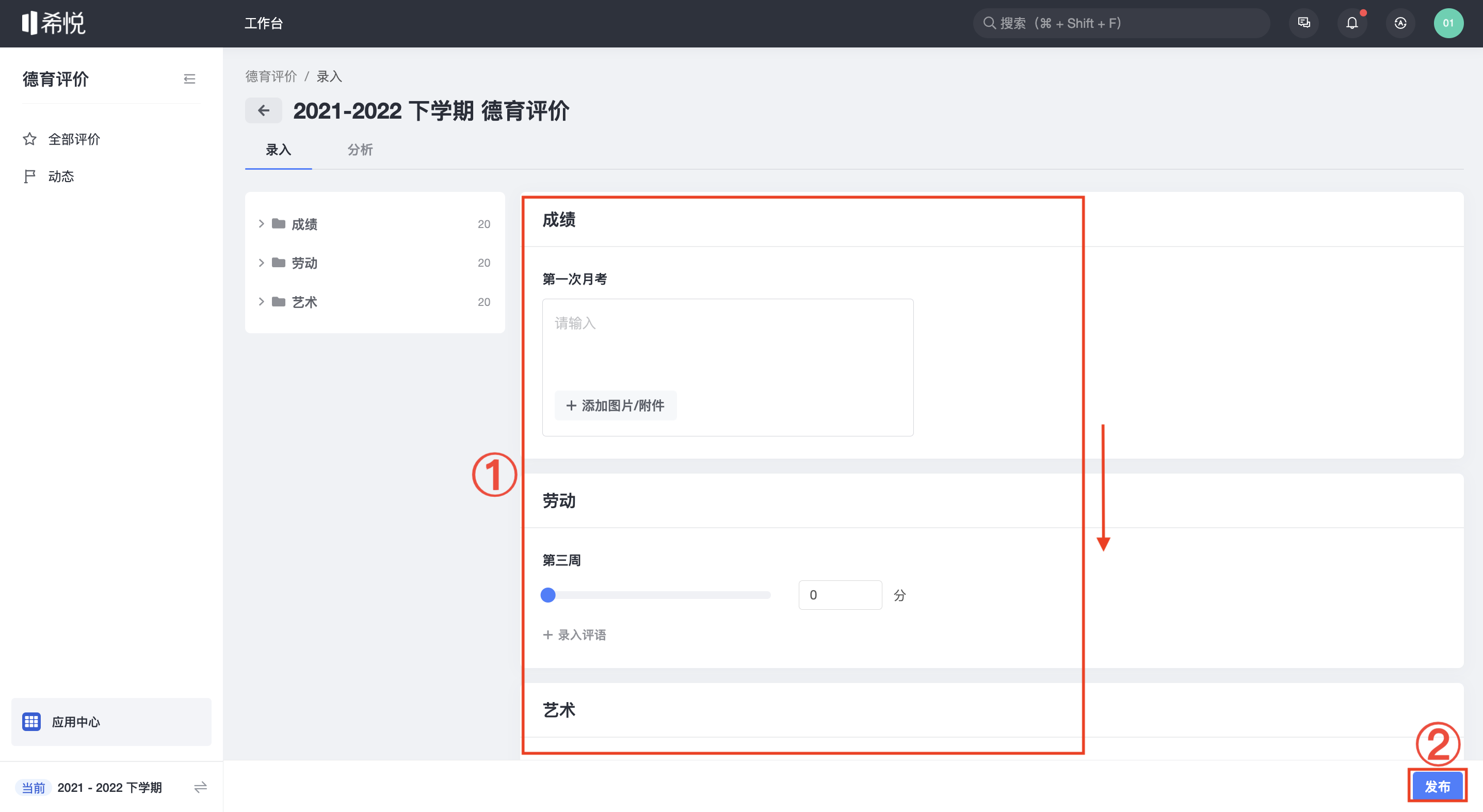Open the messages chat icon in the top bar

coord(1304,23)
